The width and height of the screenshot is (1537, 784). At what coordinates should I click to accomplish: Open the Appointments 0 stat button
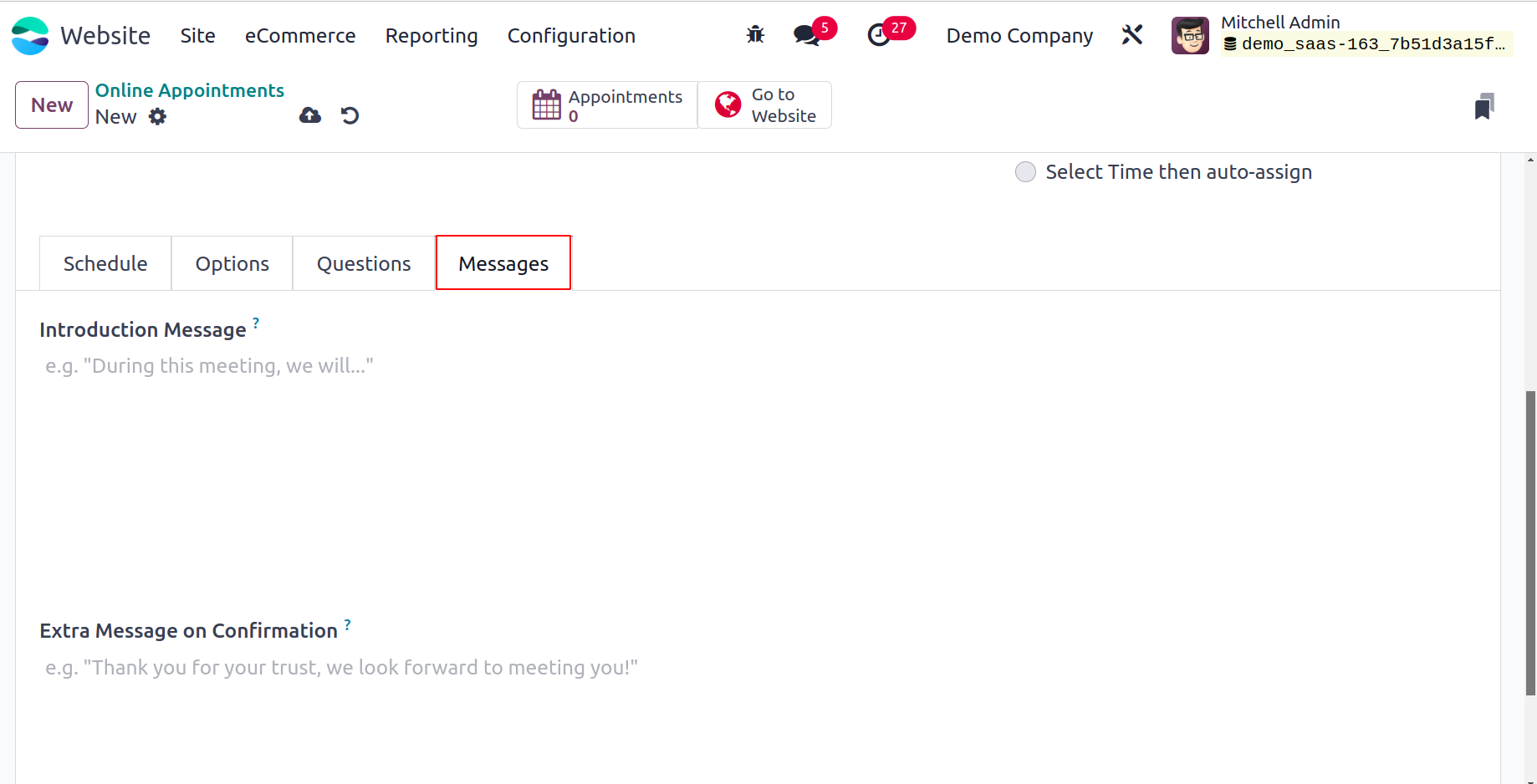[x=607, y=104]
